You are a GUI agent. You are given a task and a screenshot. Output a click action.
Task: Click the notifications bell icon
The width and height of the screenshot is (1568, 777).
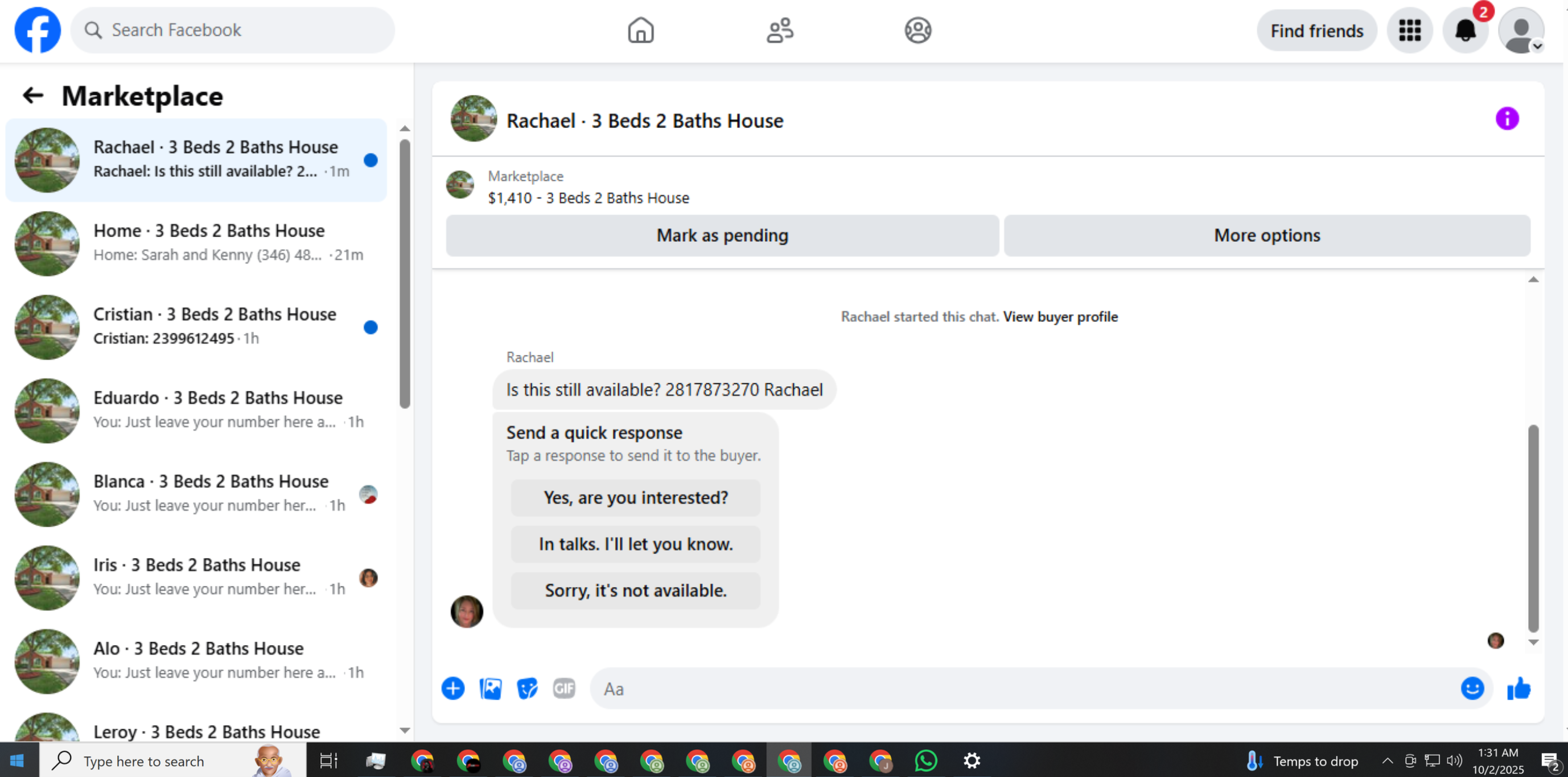(1465, 30)
